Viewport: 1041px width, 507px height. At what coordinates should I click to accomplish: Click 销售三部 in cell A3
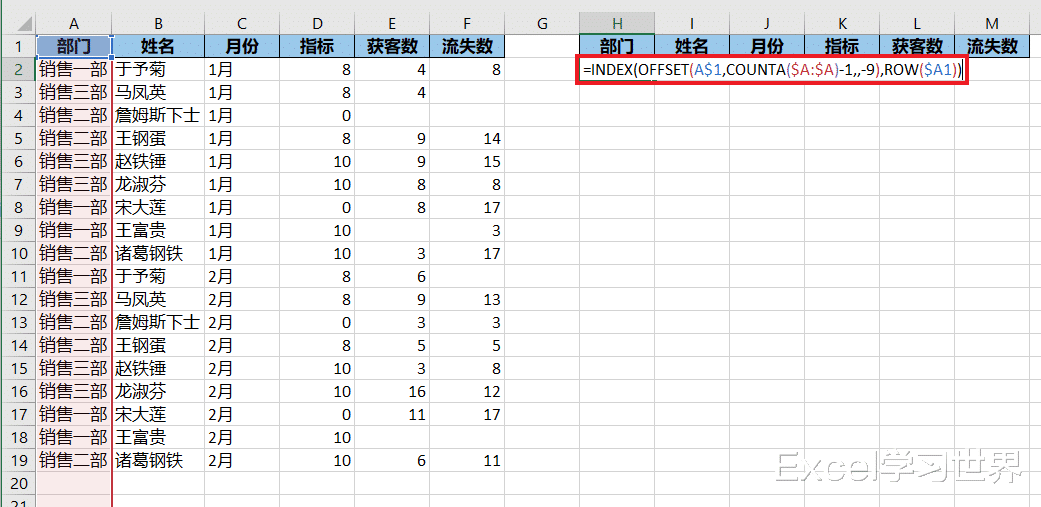(x=73, y=92)
